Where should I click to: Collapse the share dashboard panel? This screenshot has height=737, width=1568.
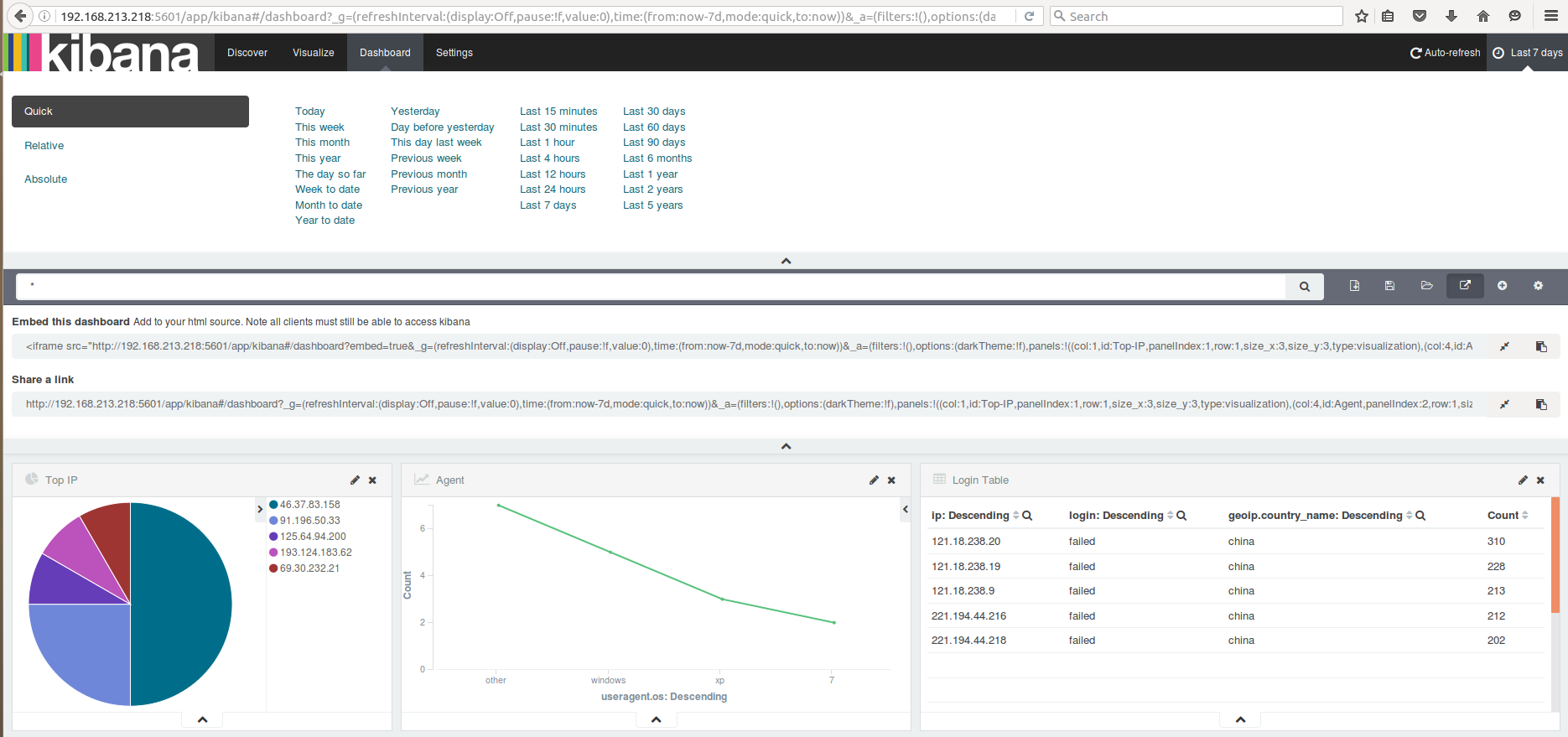coord(786,446)
